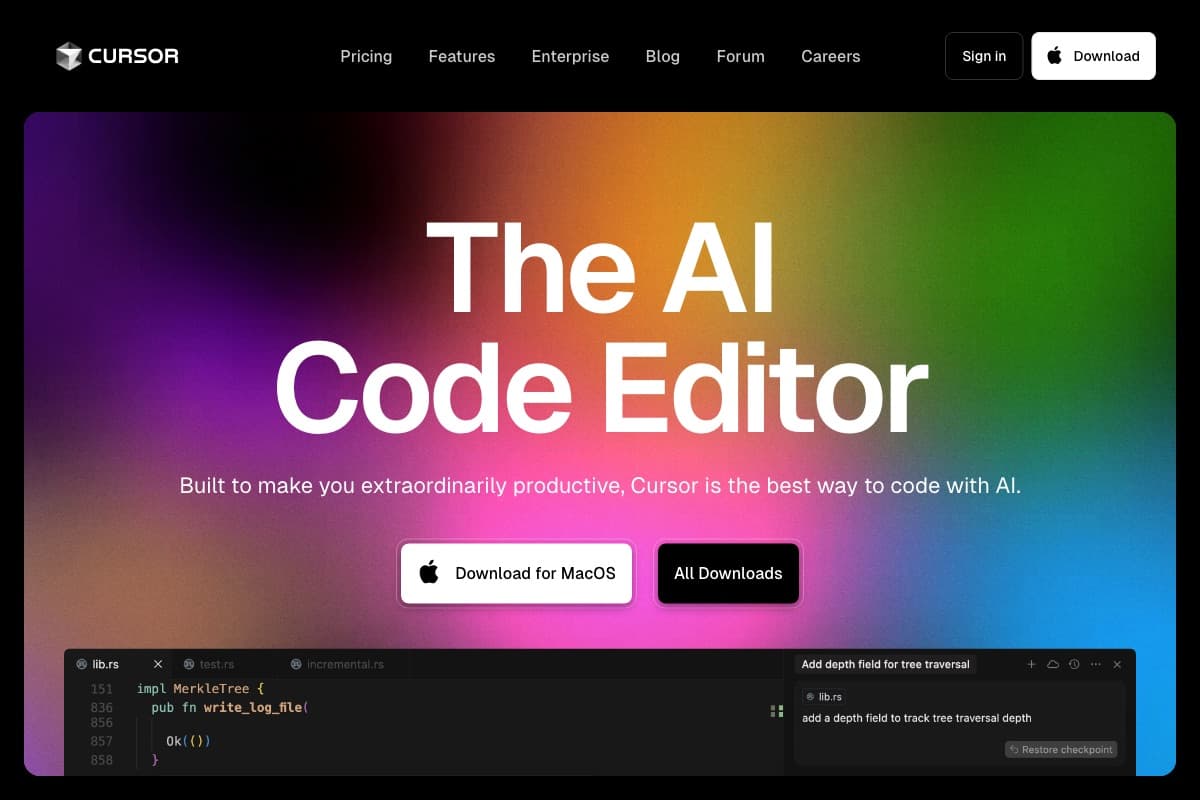
Task: Switch to the incremental.rs tab
Action: [x=337, y=664]
